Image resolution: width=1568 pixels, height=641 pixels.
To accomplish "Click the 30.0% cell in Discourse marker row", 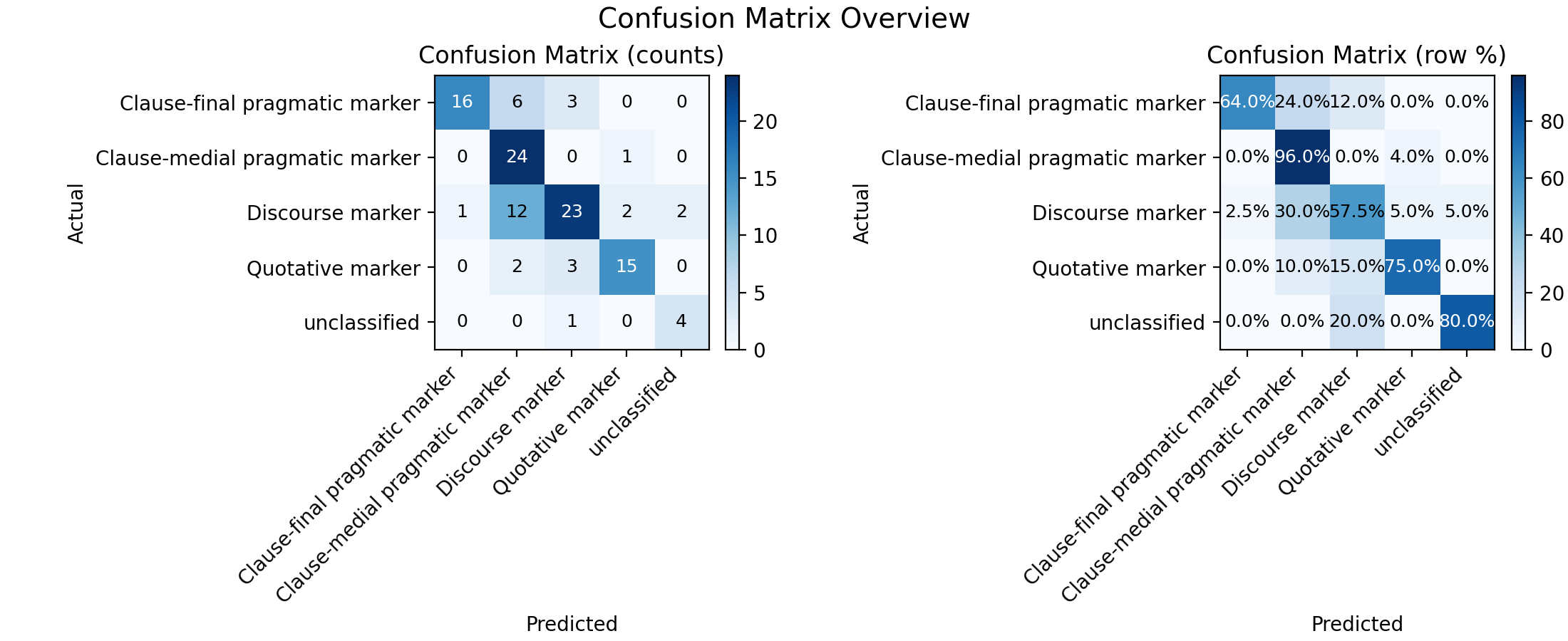I will (1302, 212).
